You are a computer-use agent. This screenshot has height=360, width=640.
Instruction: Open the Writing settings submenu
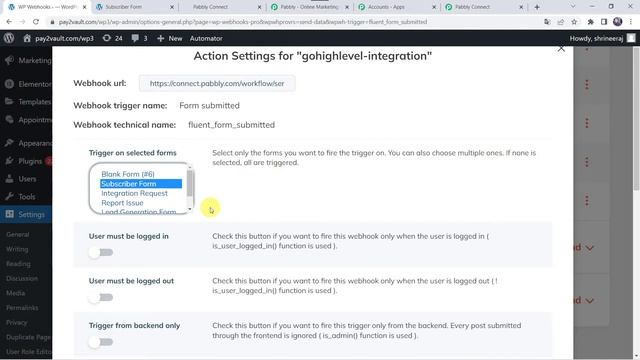(17, 249)
